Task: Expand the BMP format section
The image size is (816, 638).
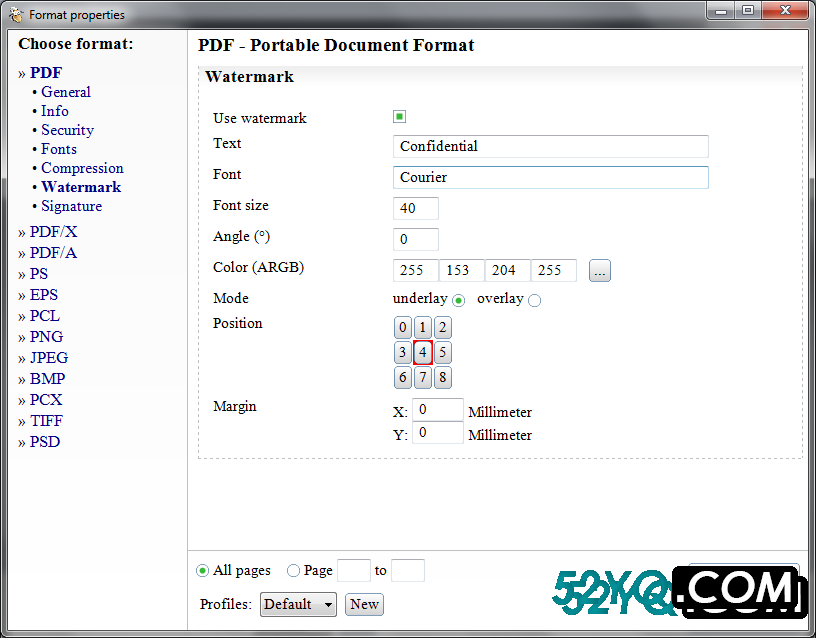Action: [47, 379]
